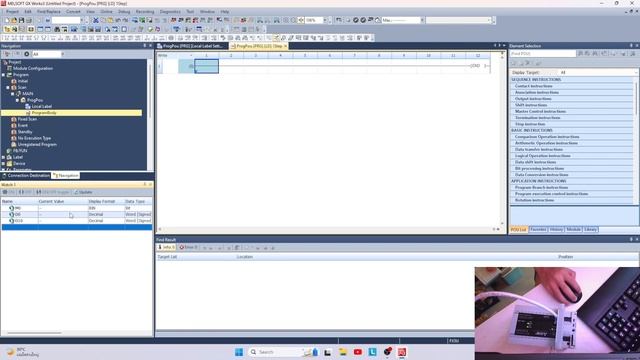Click the New project toolbar icon
This screenshot has height=360, width=640.
click(x=7, y=20)
